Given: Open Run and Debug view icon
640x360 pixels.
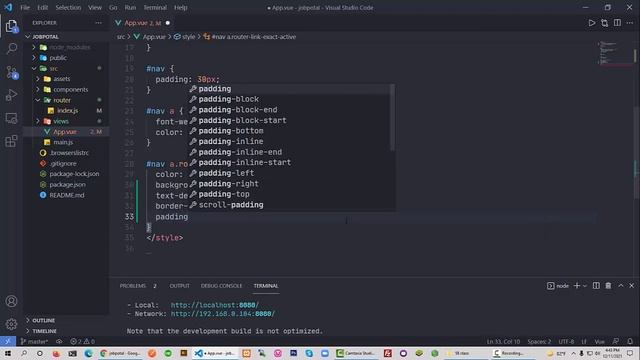Looking at the screenshot, I should pos(11,95).
